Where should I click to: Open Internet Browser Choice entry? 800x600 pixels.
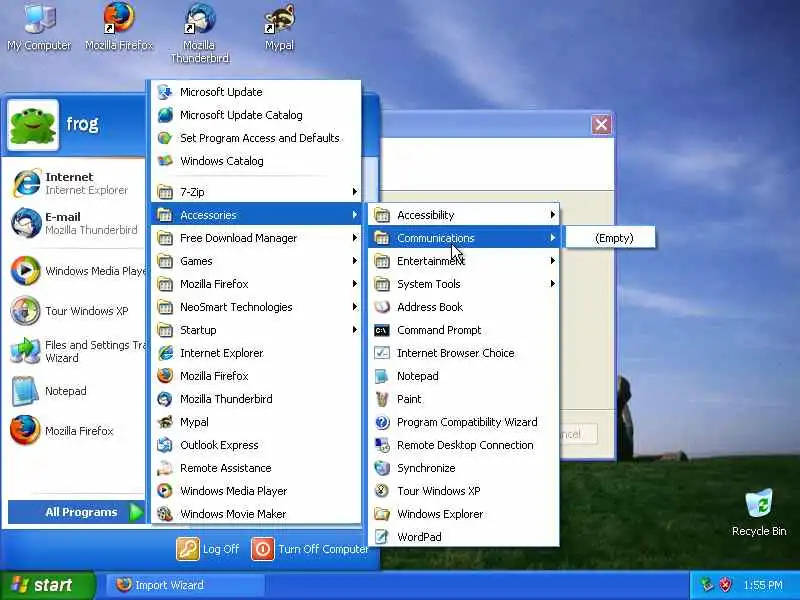(x=464, y=353)
